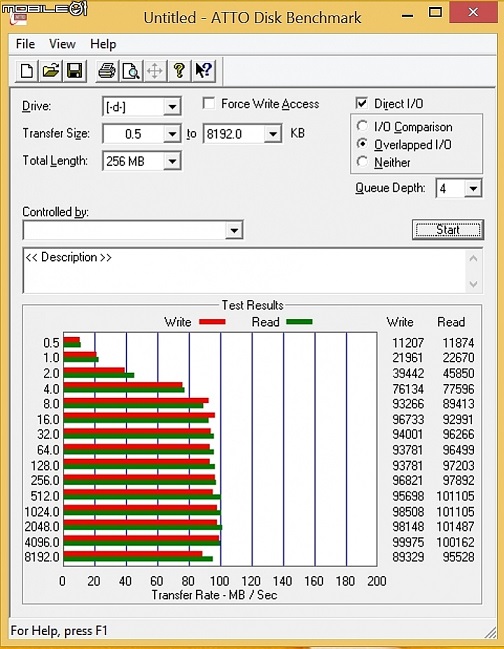This screenshot has height=649, width=504.
Task: Click the Write value 11207
Action: pyautogui.click(x=408, y=343)
